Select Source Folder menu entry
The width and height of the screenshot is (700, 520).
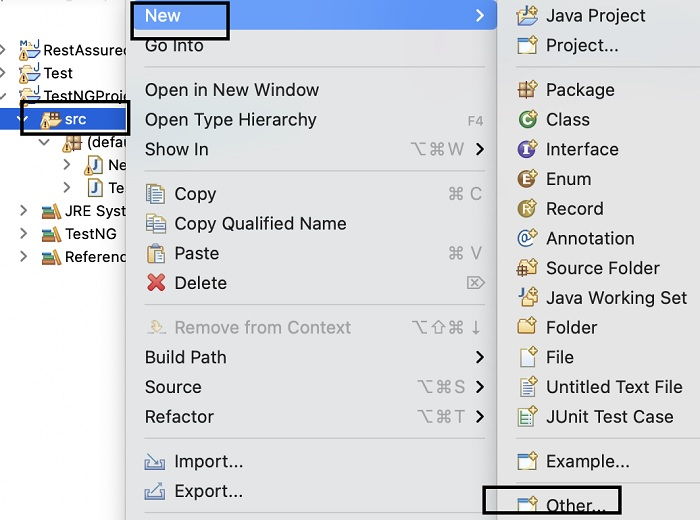point(602,268)
